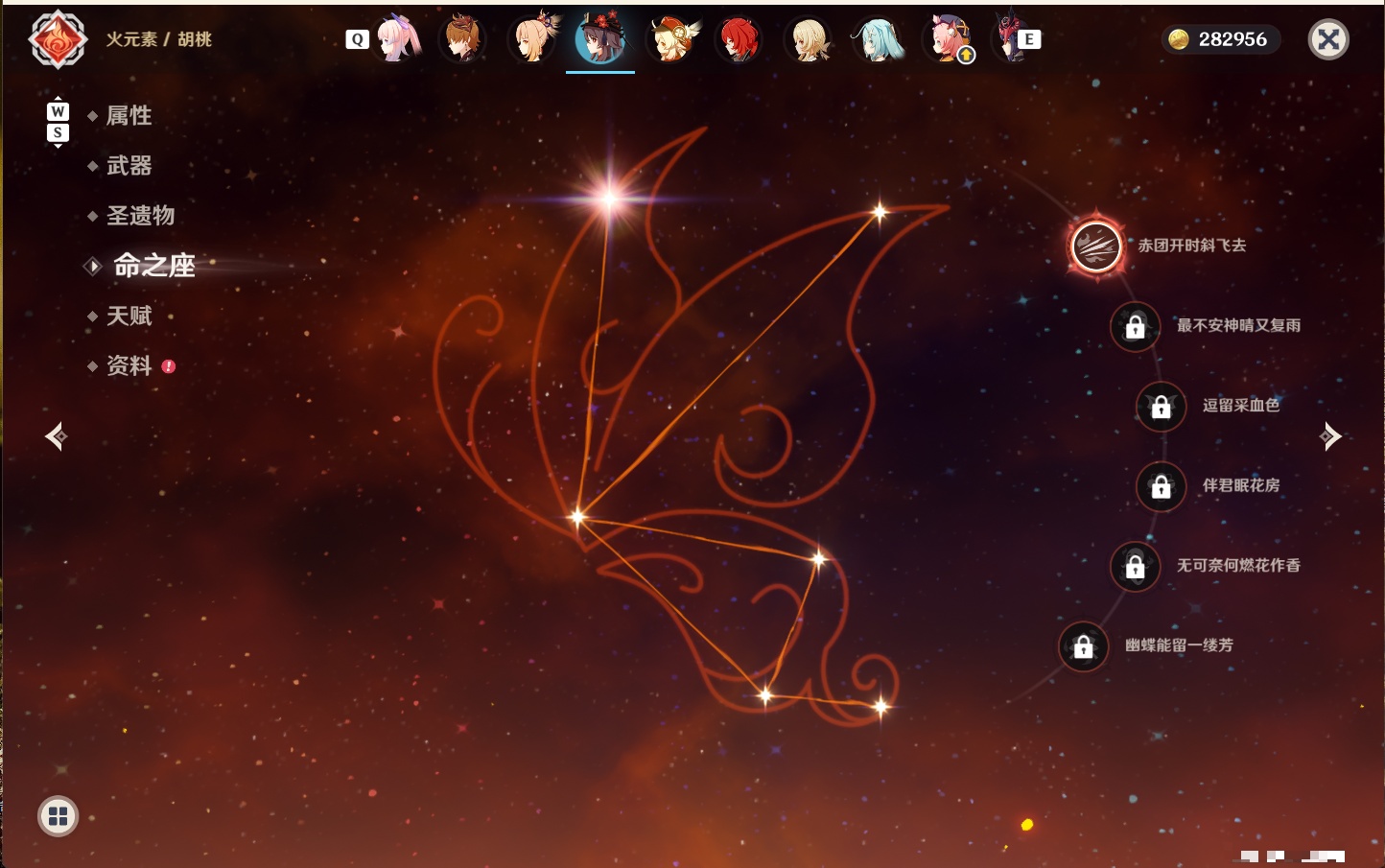The height and width of the screenshot is (868, 1385).
Task: Select the red-haired character portrait
Action: point(739,39)
